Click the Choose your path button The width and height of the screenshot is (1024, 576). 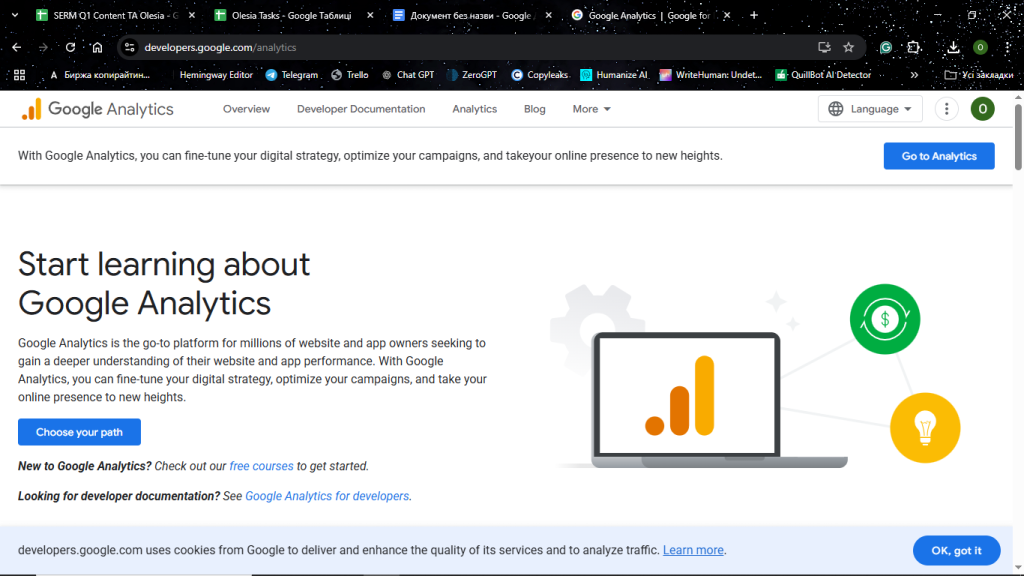[79, 432]
